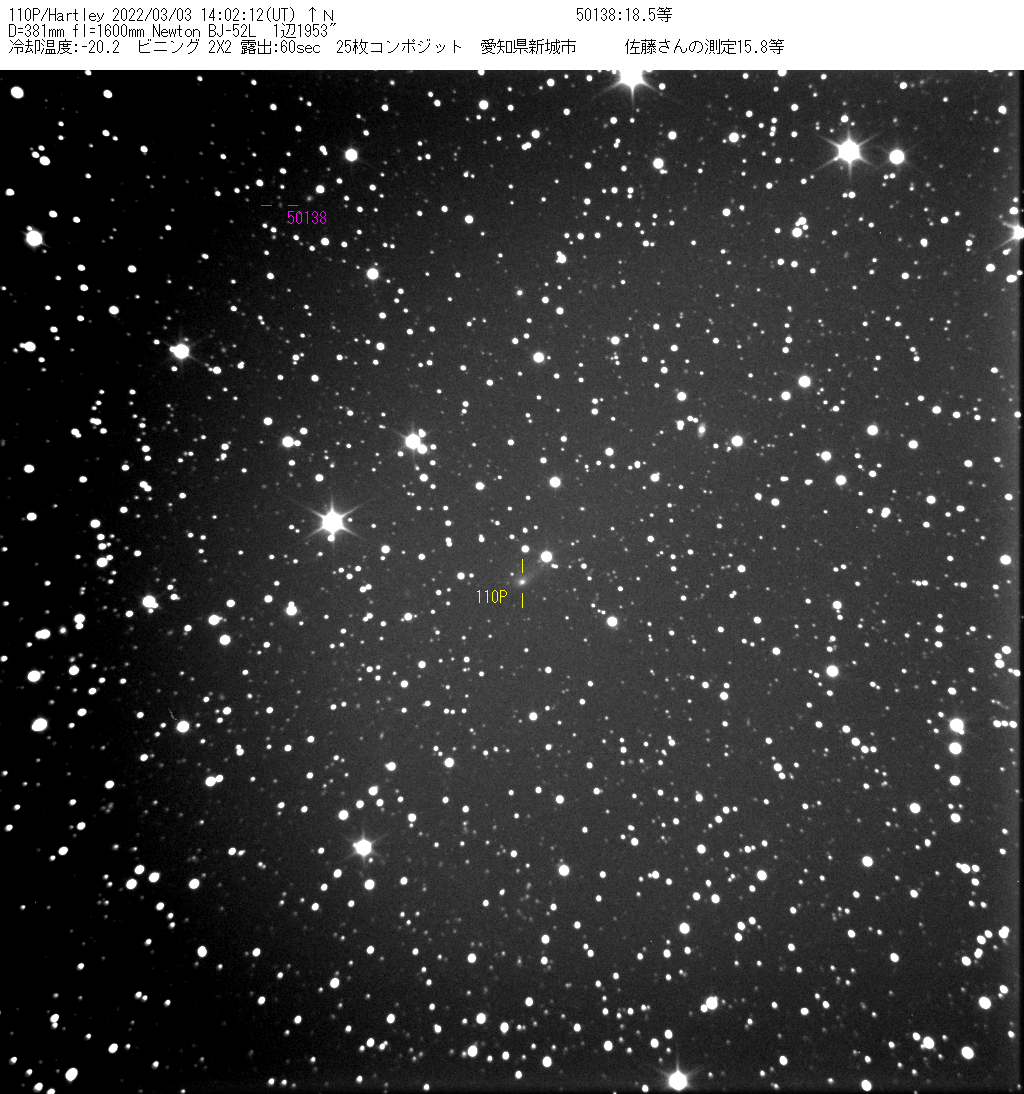Click the yellow 110P comet label

[x=491, y=598]
